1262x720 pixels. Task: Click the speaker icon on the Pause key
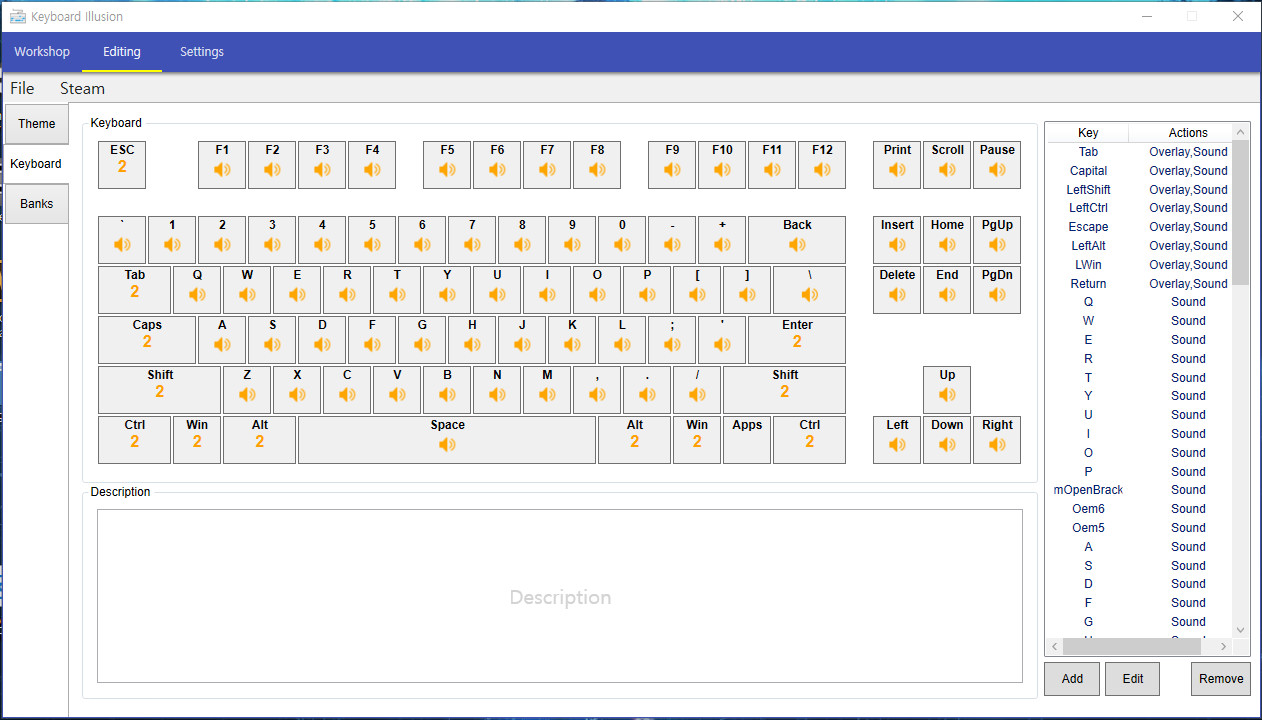(x=997, y=172)
